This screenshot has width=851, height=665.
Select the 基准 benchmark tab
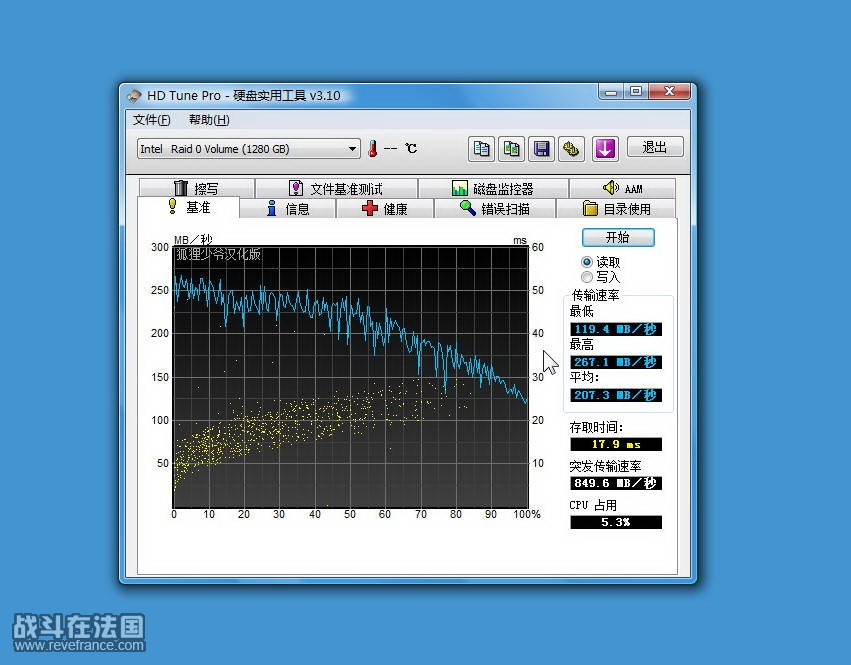click(188, 207)
